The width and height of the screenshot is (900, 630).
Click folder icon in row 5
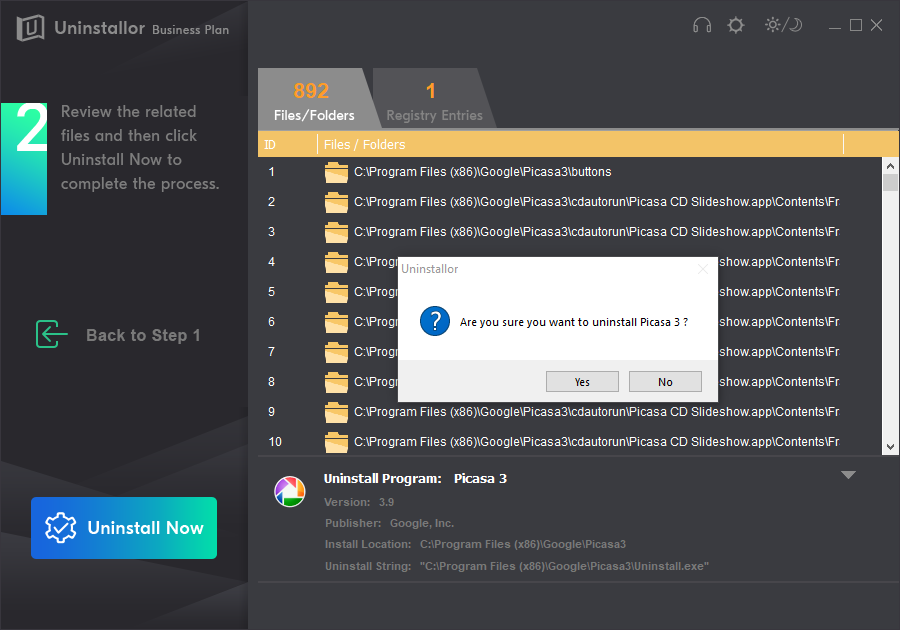pos(336,292)
